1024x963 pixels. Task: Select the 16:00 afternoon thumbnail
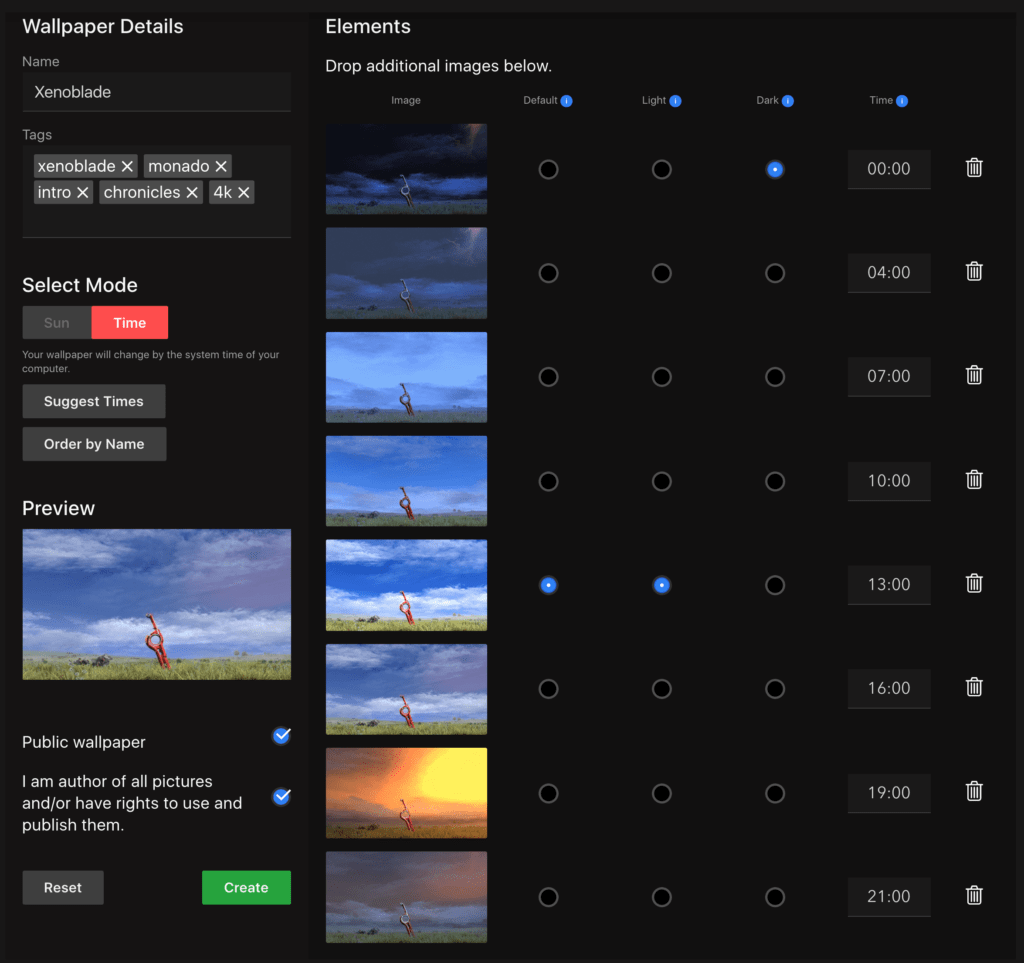(x=406, y=689)
